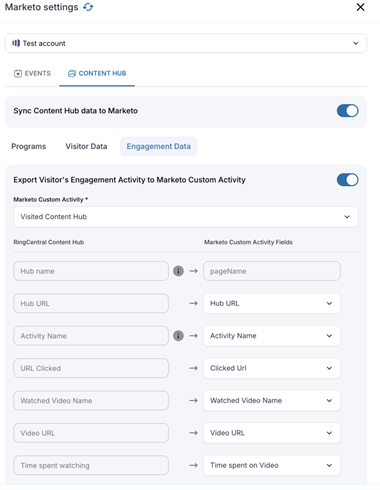Click the 'Marketo Custom Activity *' label
The image size is (380, 490).
coord(51,199)
